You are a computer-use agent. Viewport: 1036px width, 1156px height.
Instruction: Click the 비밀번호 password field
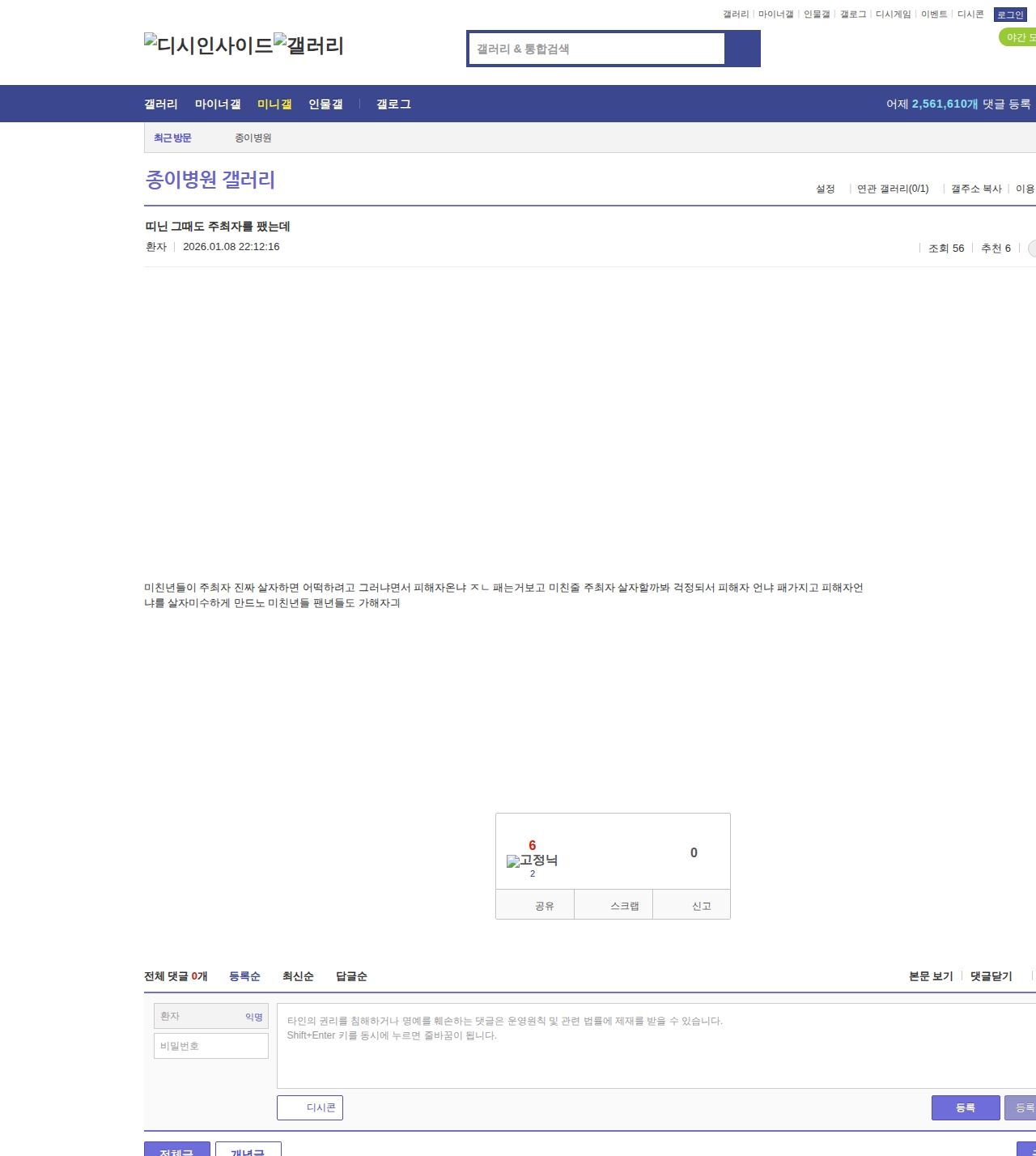click(211, 1046)
